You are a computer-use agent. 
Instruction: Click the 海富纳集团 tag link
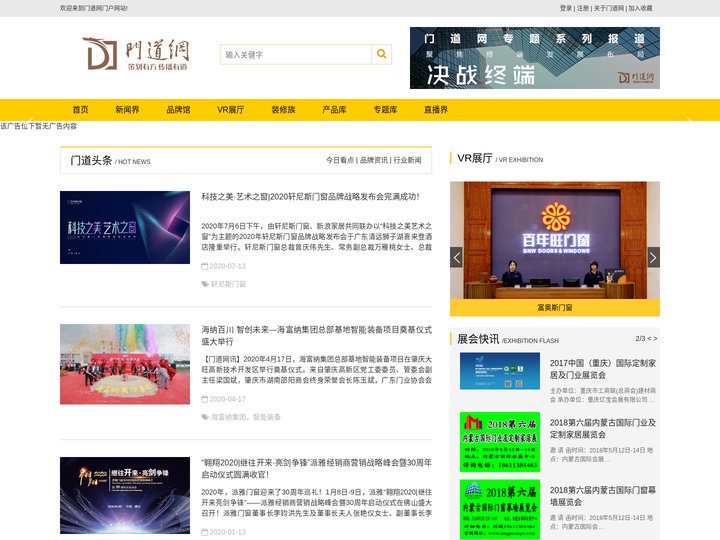229,417
